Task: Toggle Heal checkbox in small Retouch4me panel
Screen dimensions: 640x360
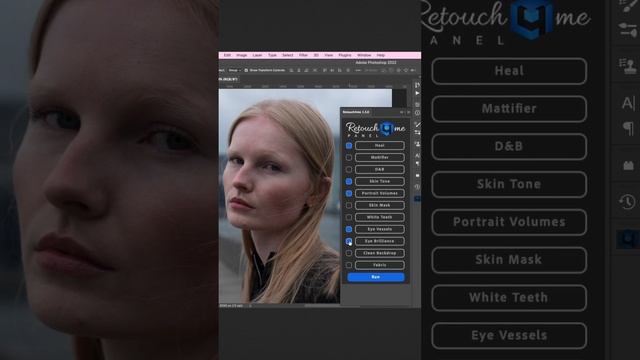Action: pos(349,145)
